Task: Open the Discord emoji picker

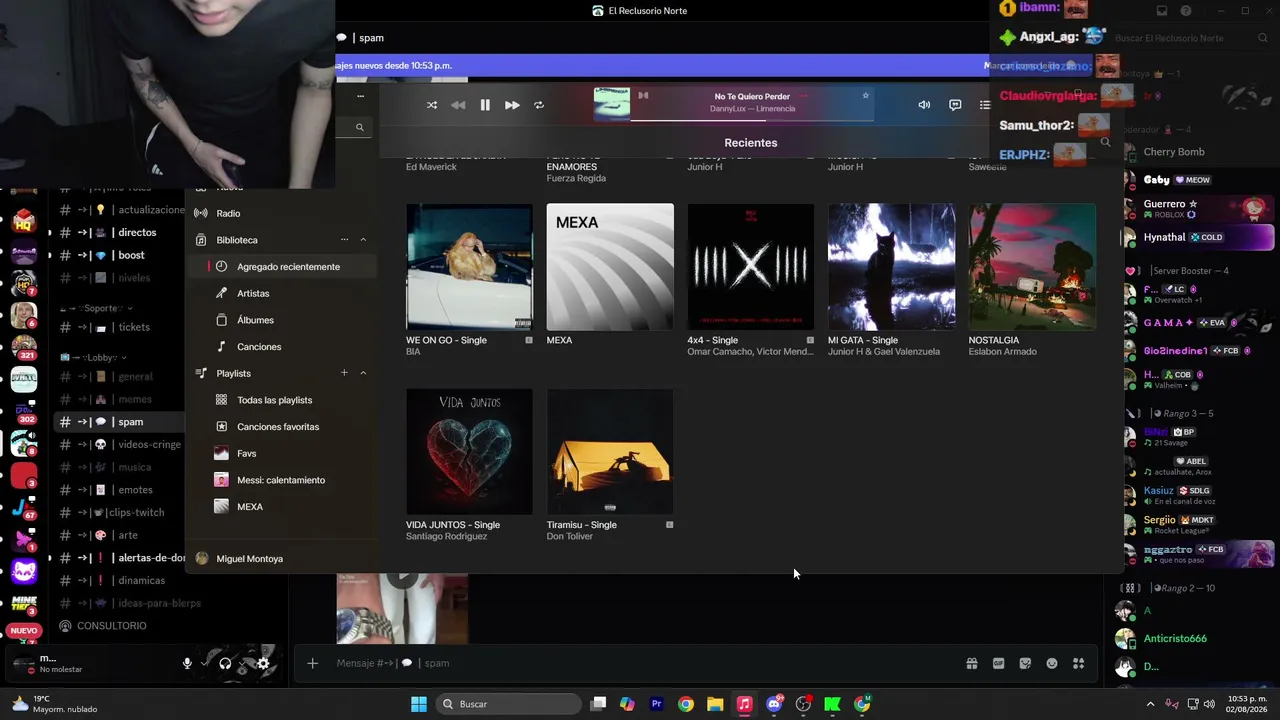Action: 1052,663
